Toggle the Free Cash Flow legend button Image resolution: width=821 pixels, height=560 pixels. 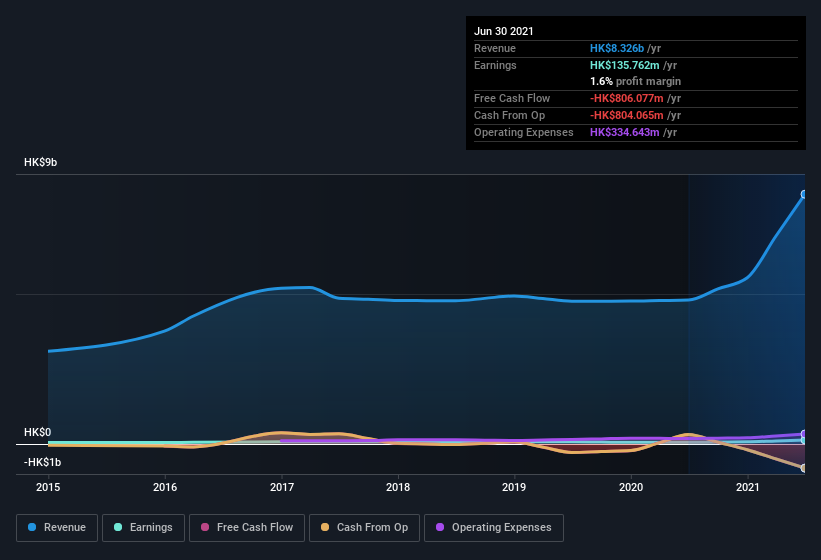pyautogui.click(x=247, y=528)
